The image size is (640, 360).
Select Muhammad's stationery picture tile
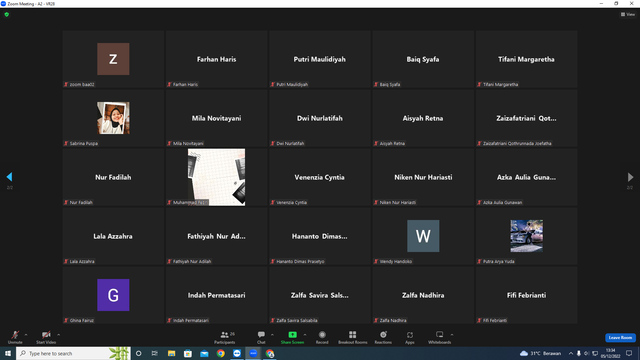tap(216, 177)
